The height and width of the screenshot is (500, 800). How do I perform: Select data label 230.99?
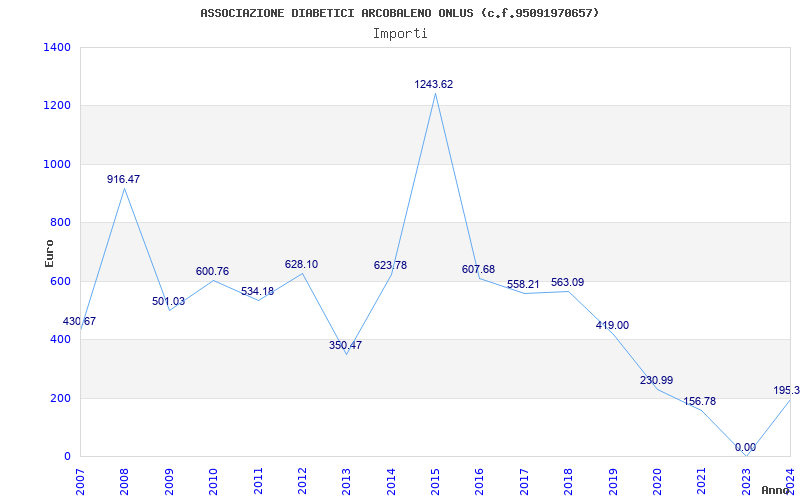657,380
